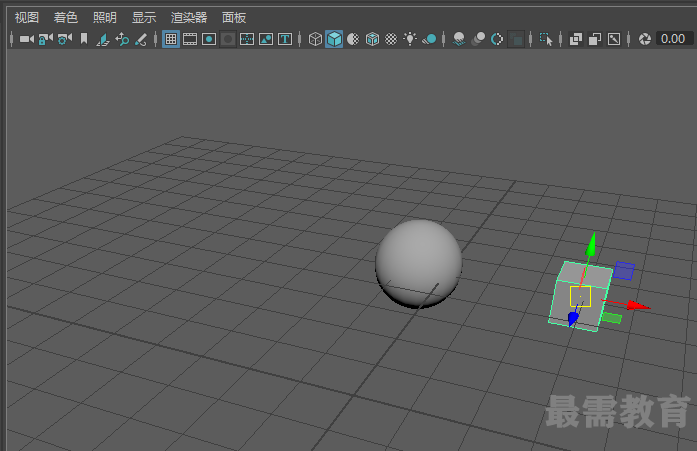
Task: Open the 渲染器 menu
Action: [x=189, y=18]
